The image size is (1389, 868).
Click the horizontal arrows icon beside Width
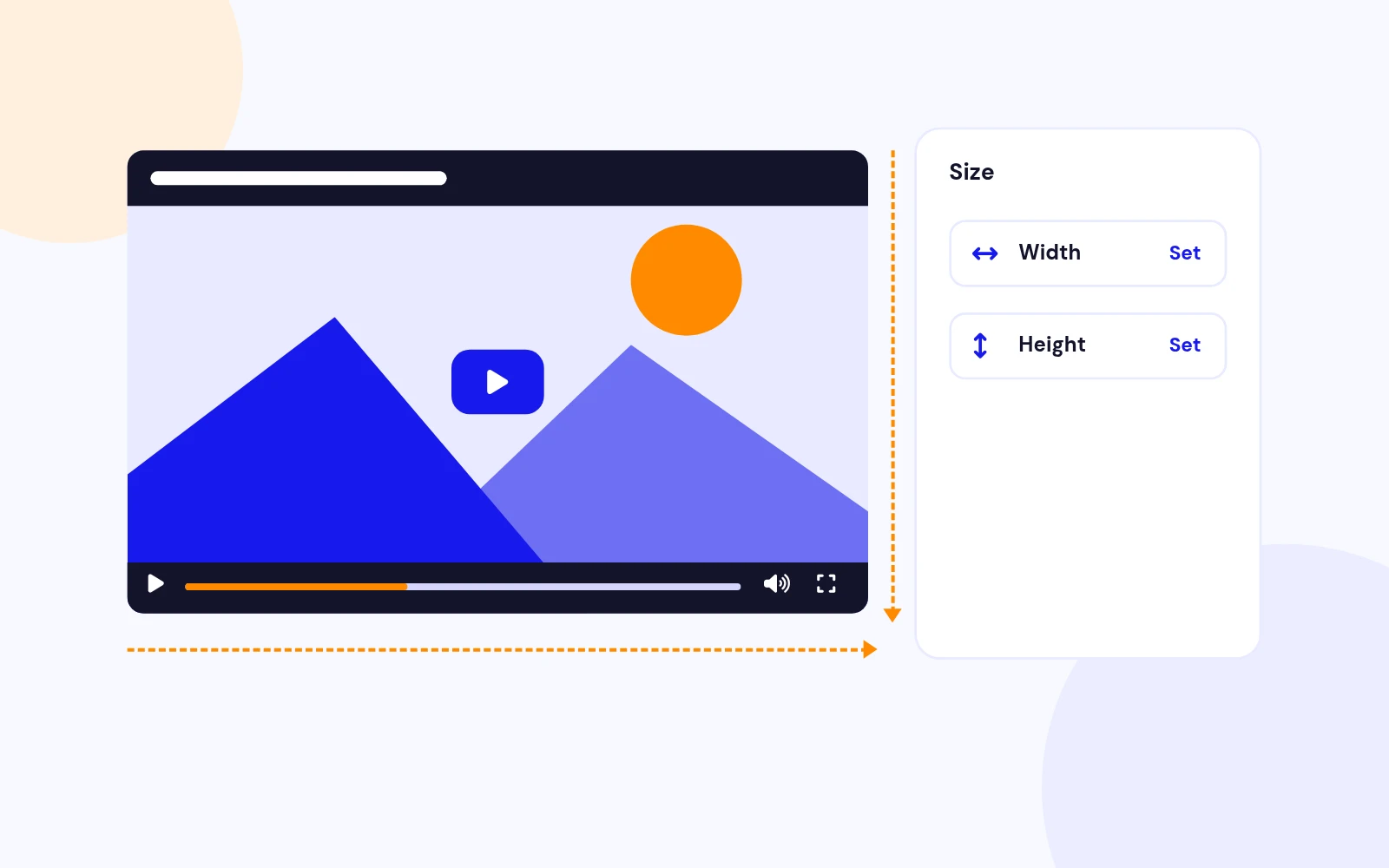click(985, 253)
